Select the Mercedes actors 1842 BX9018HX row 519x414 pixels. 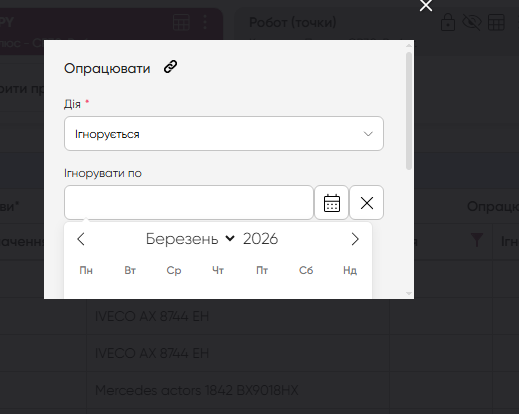point(197,390)
